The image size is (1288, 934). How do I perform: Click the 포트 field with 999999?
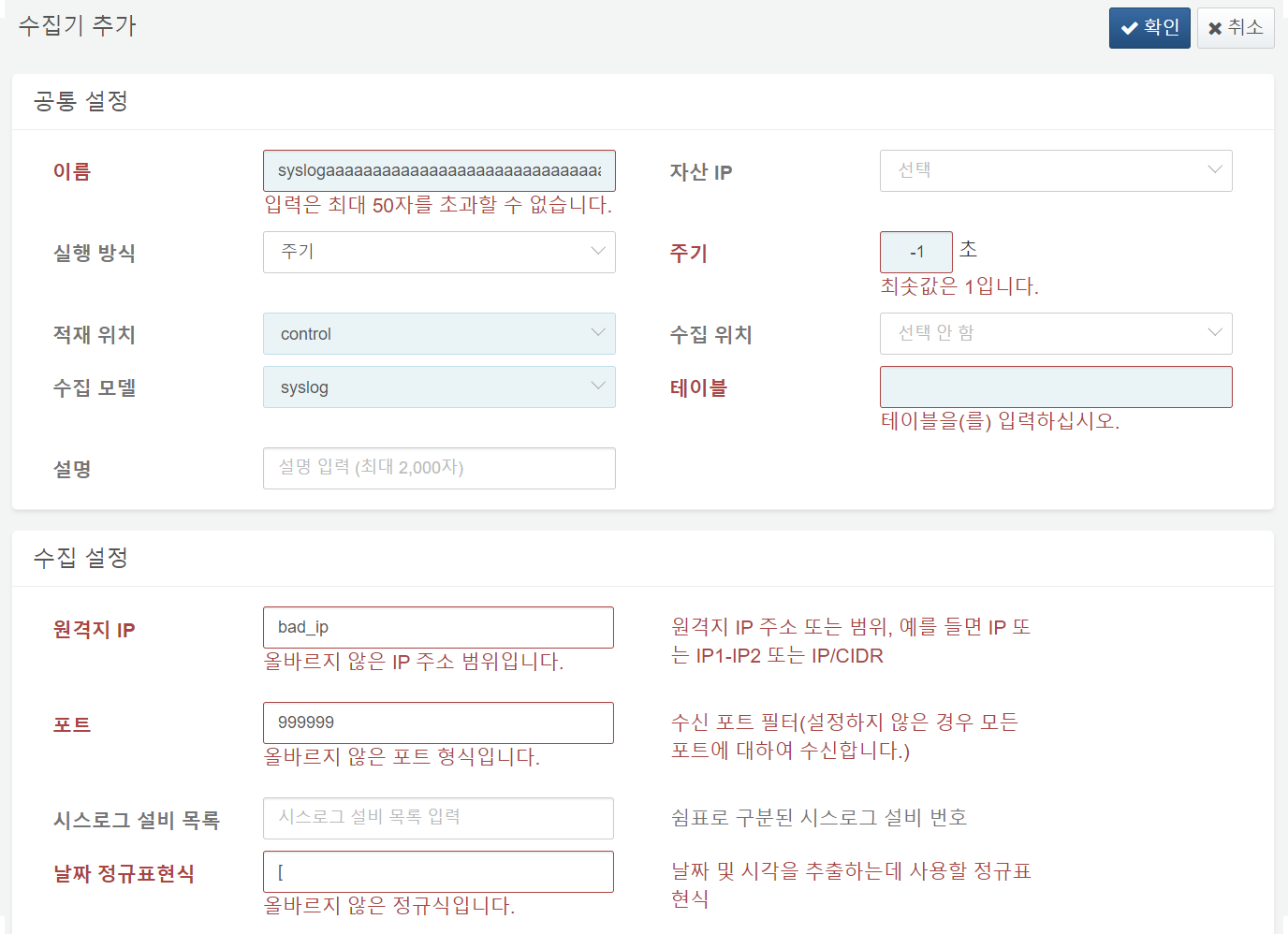pos(438,722)
